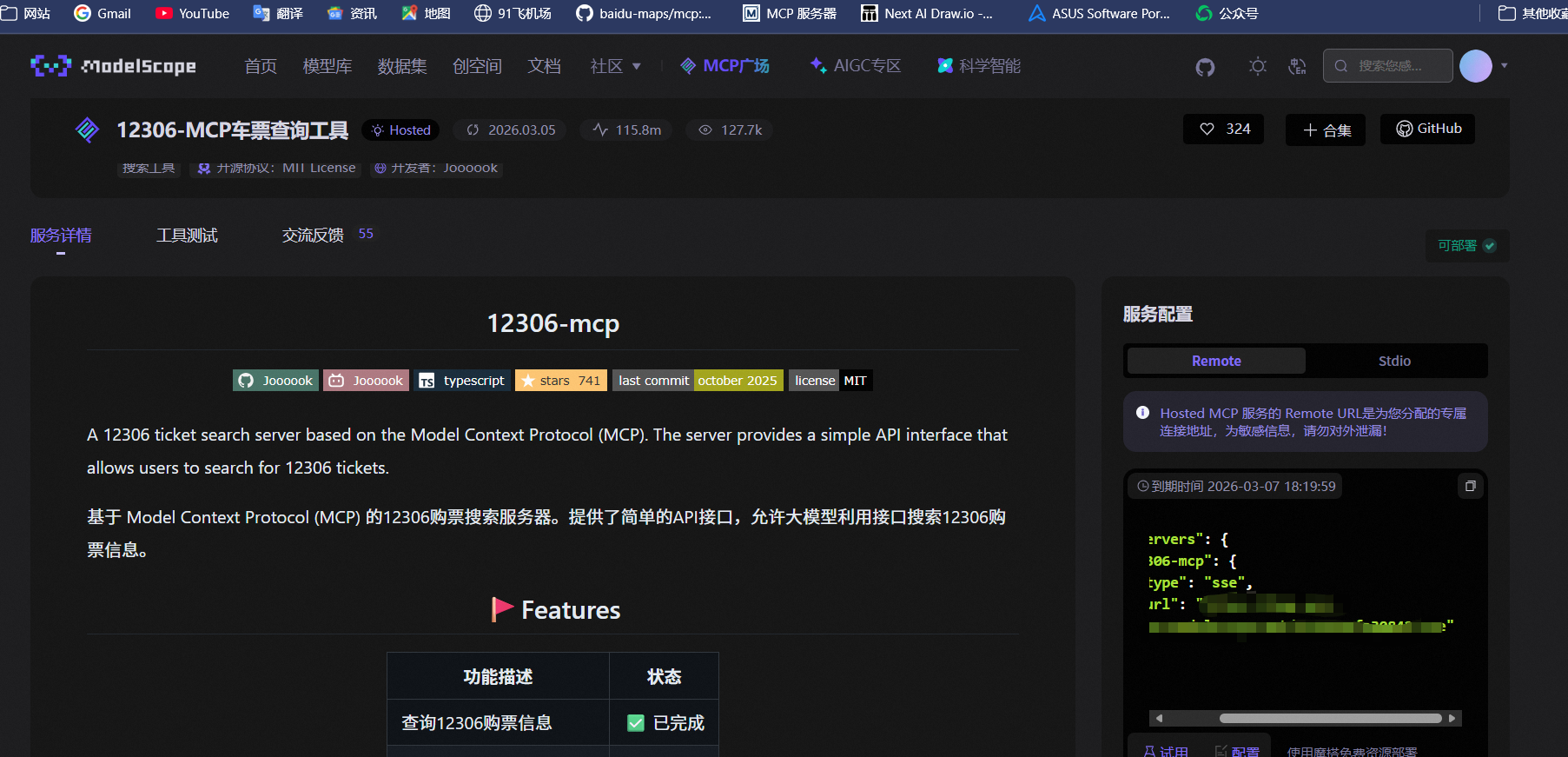This screenshot has width=1568, height=757.
Task: Click the 已完成 green checkbox
Action: [636, 723]
